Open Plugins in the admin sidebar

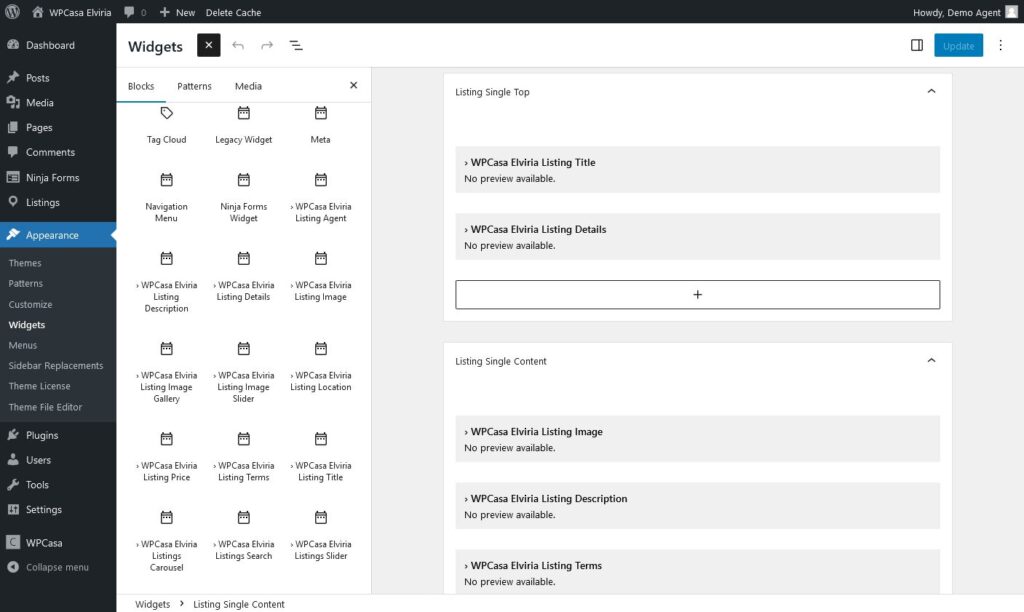pyautogui.click(x=42, y=436)
